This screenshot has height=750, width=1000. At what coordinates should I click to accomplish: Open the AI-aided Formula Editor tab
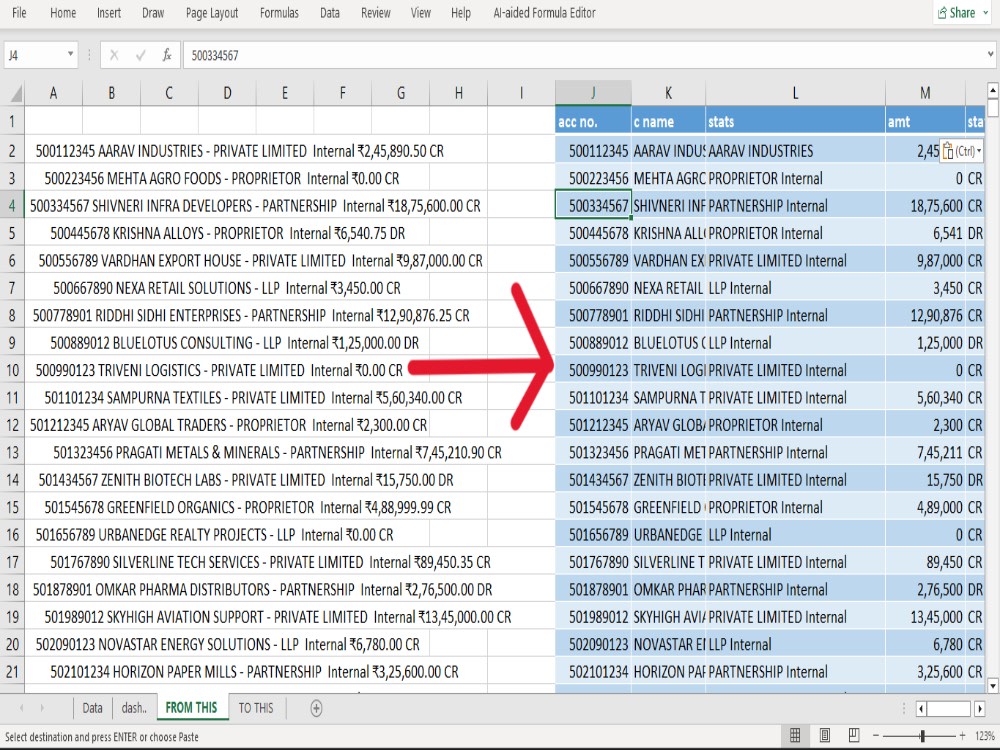(544, 13)
